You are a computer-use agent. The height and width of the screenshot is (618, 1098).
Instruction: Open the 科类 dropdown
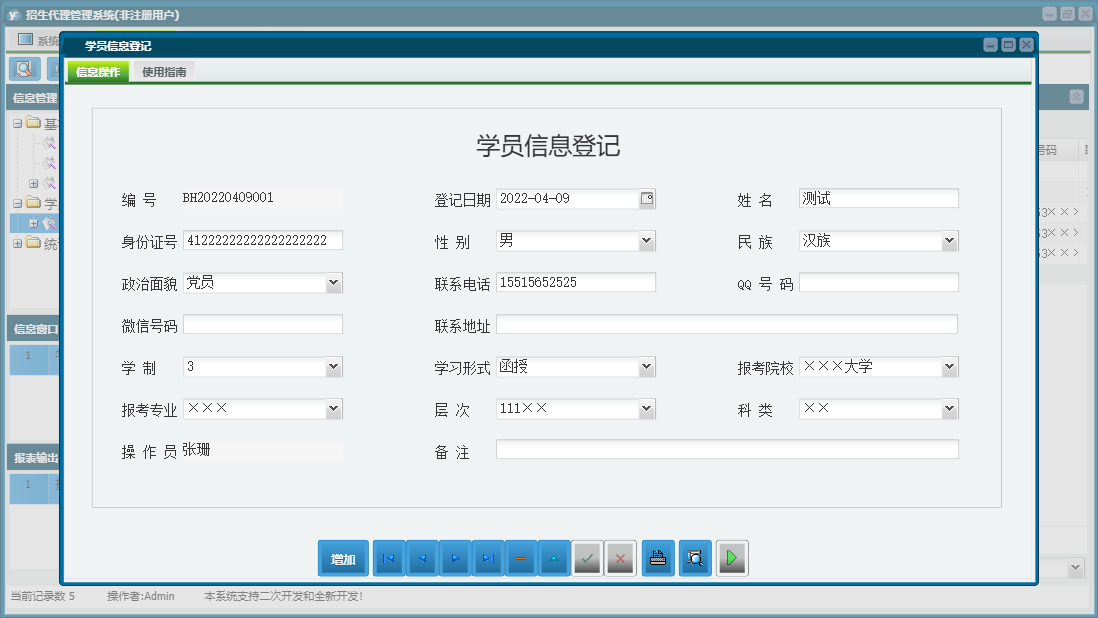950,409
